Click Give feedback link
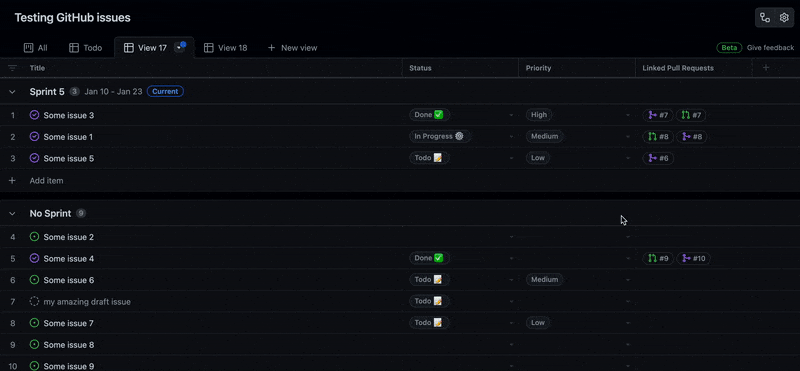Screen dimensions: 800x371 coord(770,48)
